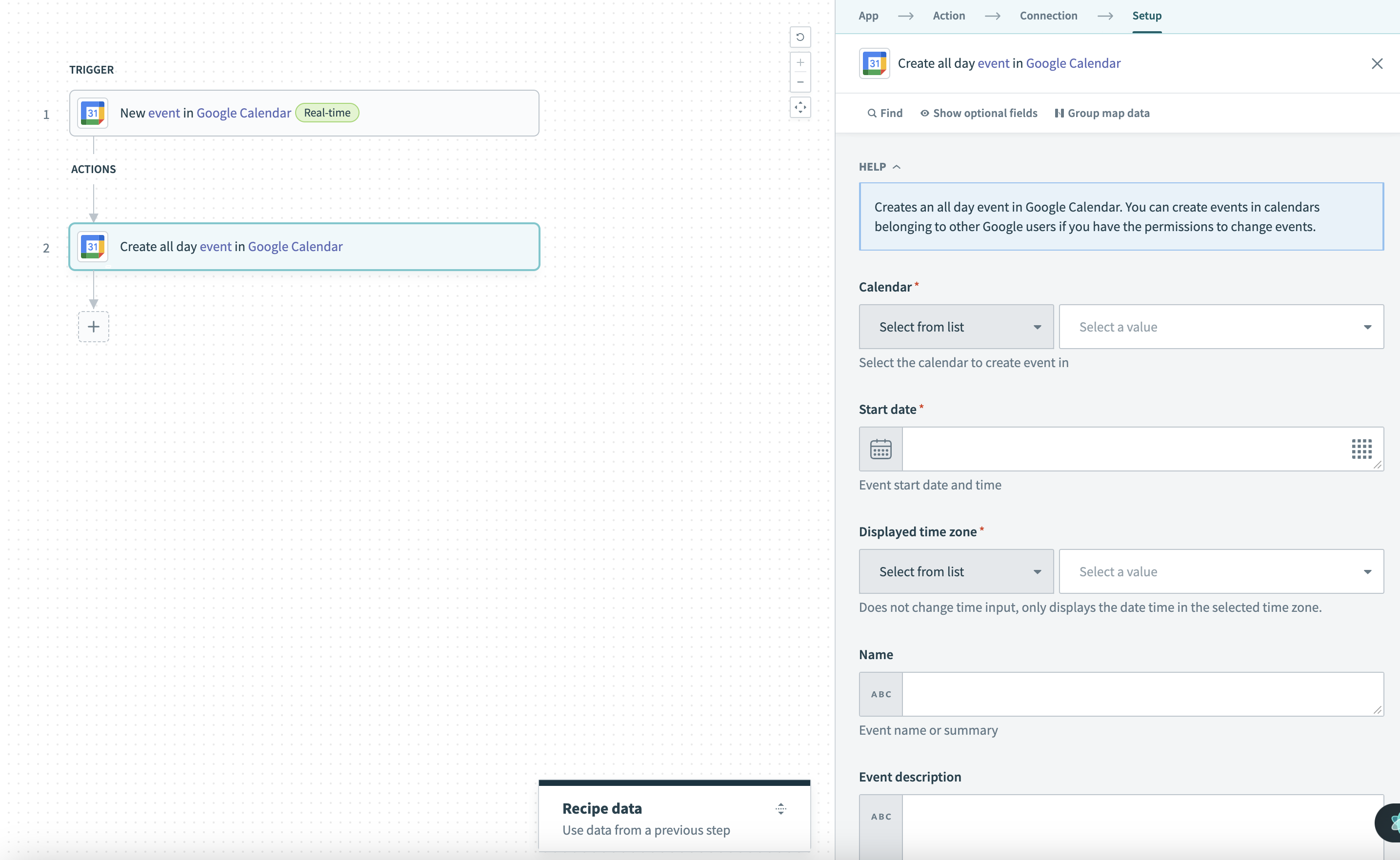Click 'Use data from a previous step' text
Image resolution: width=1400 pixels, height=860 pixels.
coord(646,830)
